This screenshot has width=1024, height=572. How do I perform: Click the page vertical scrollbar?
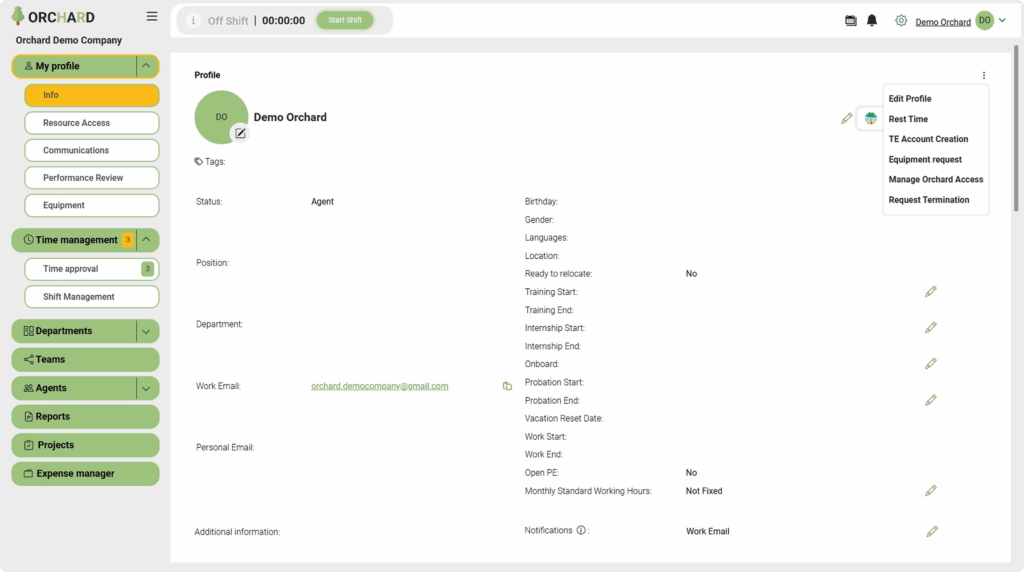point(1016,129)
